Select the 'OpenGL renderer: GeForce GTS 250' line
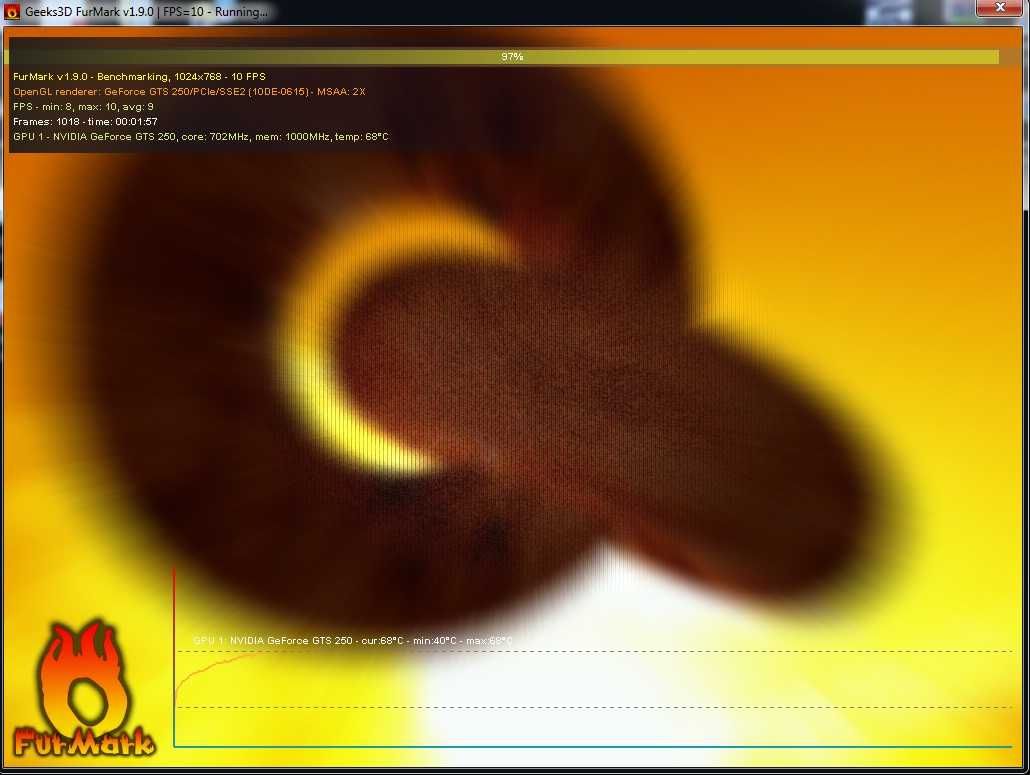 click(x=189, y=92)
